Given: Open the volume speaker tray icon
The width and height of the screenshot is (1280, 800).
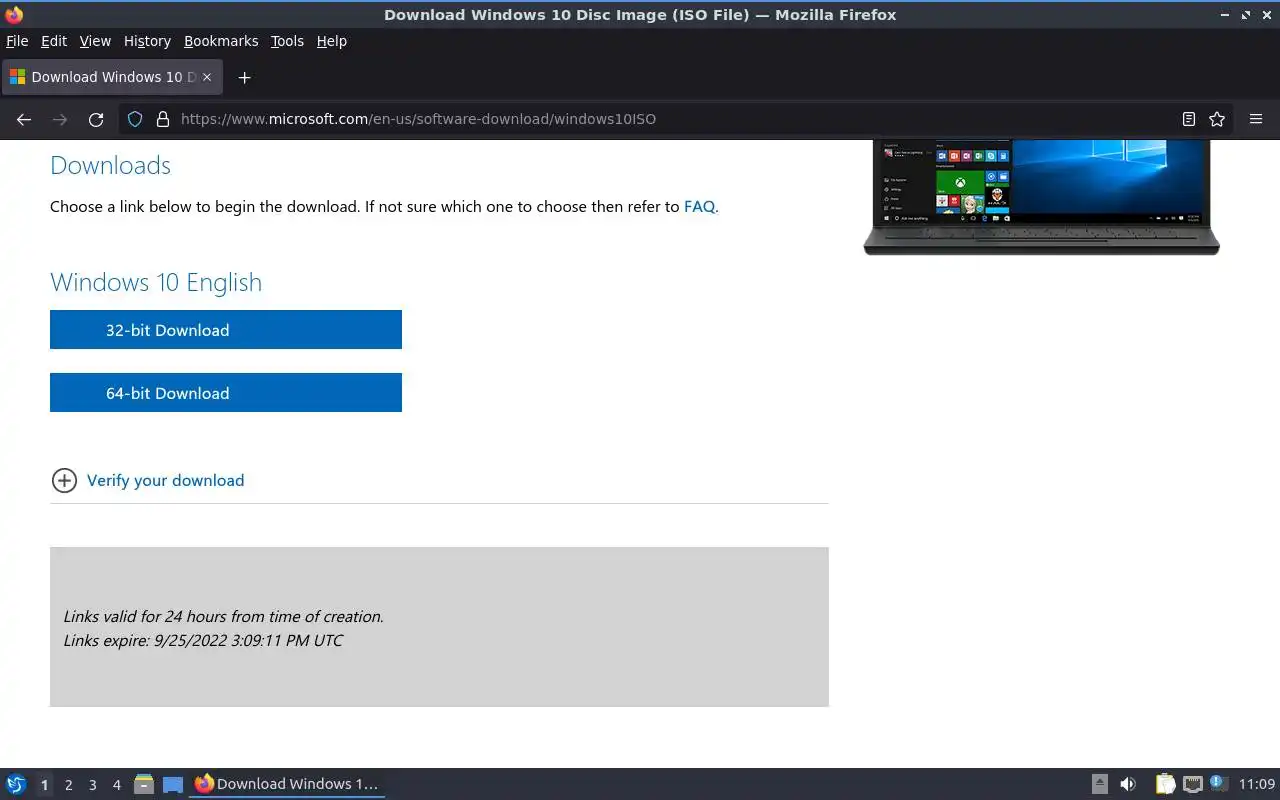Looking at the screenshot, I should [x=1128, y=784].
